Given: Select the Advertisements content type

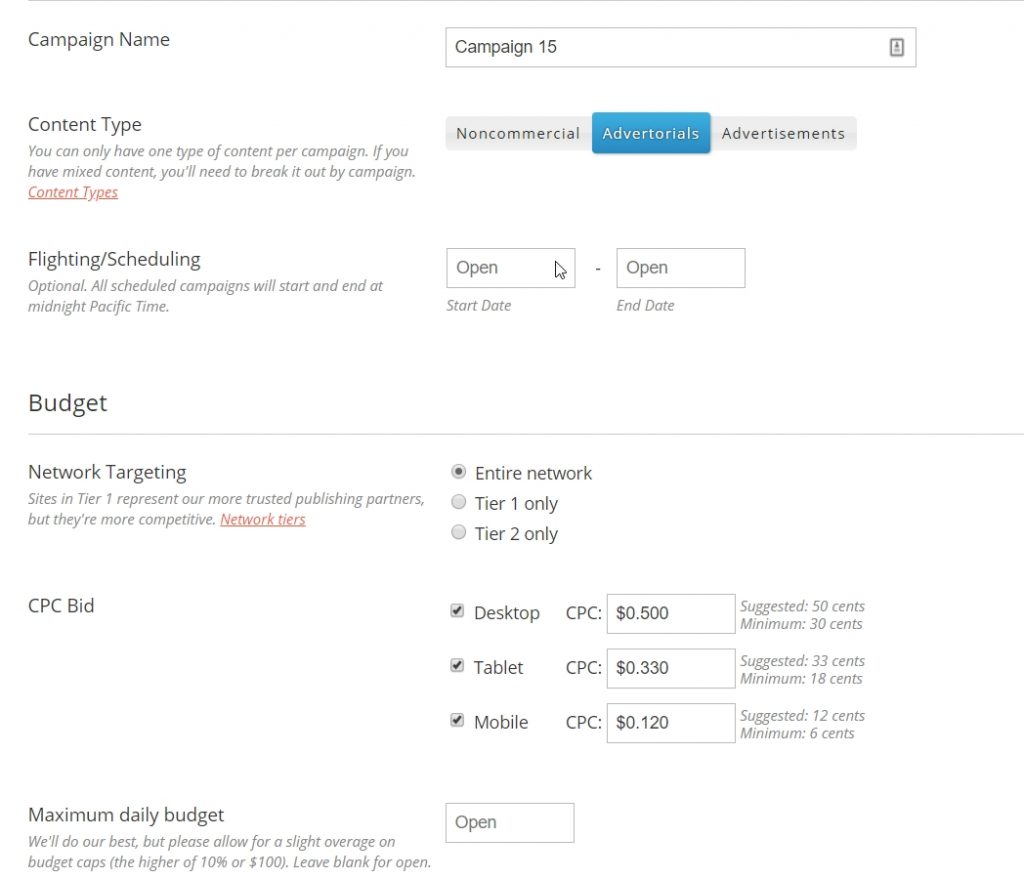Looking at the screenshot, I should (x=783, y=133).
